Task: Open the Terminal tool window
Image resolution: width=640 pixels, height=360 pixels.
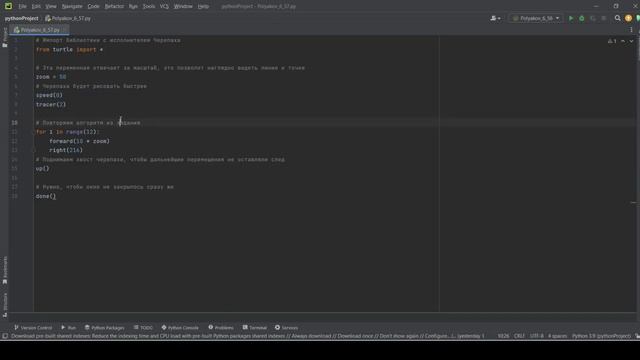Action: tap(255, 328)
